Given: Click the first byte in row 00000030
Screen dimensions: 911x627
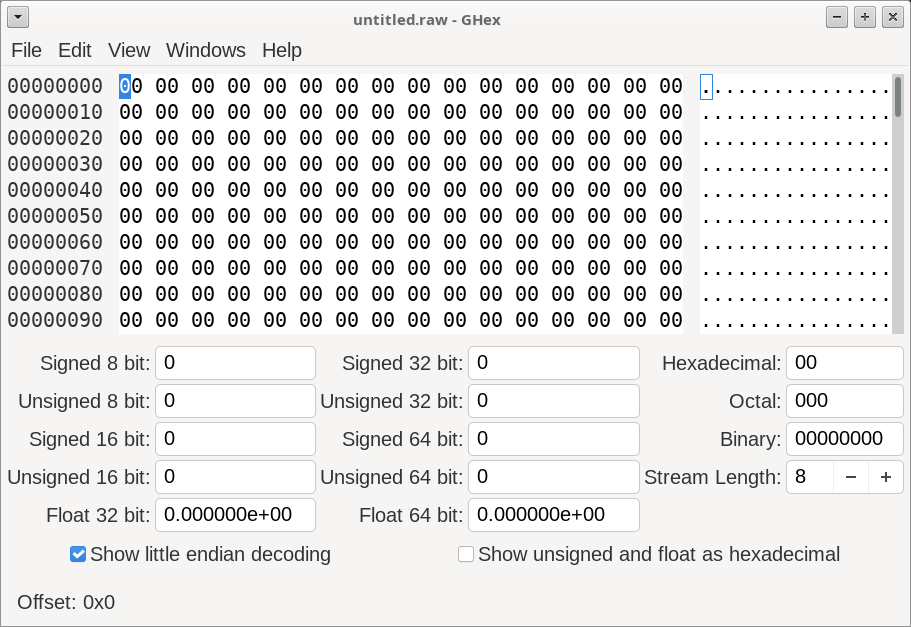Looking at the screenshot, I should (x=131, y=164).
